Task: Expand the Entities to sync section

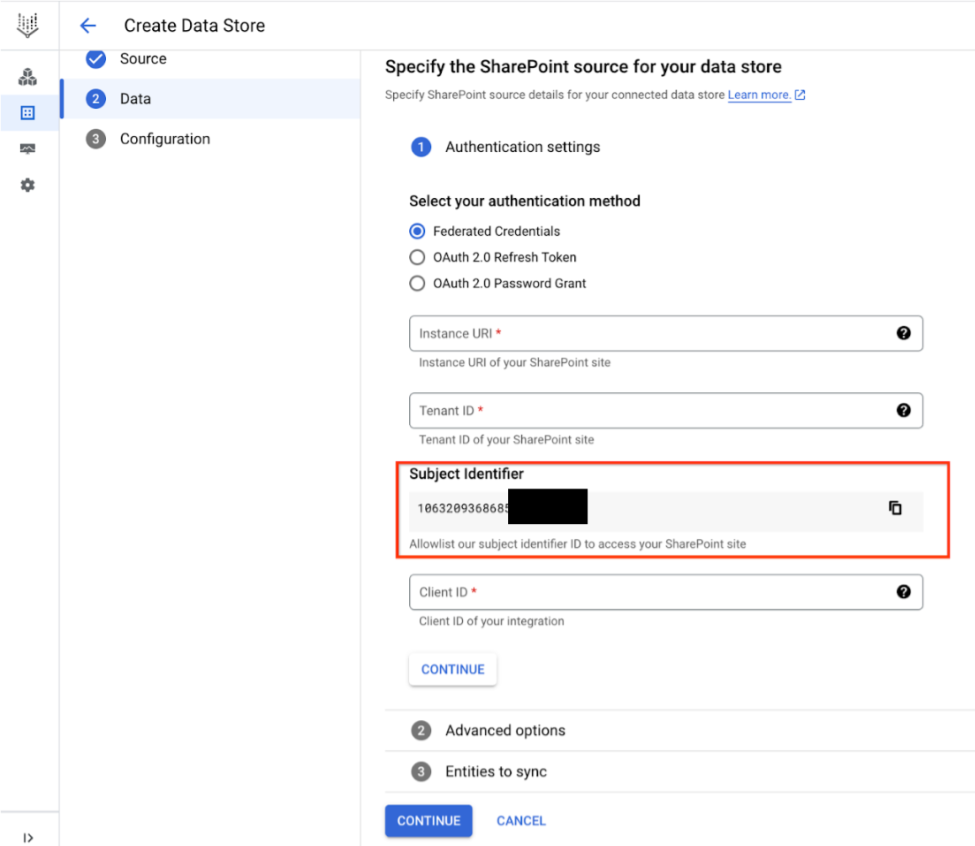Action: click(497, 771)
